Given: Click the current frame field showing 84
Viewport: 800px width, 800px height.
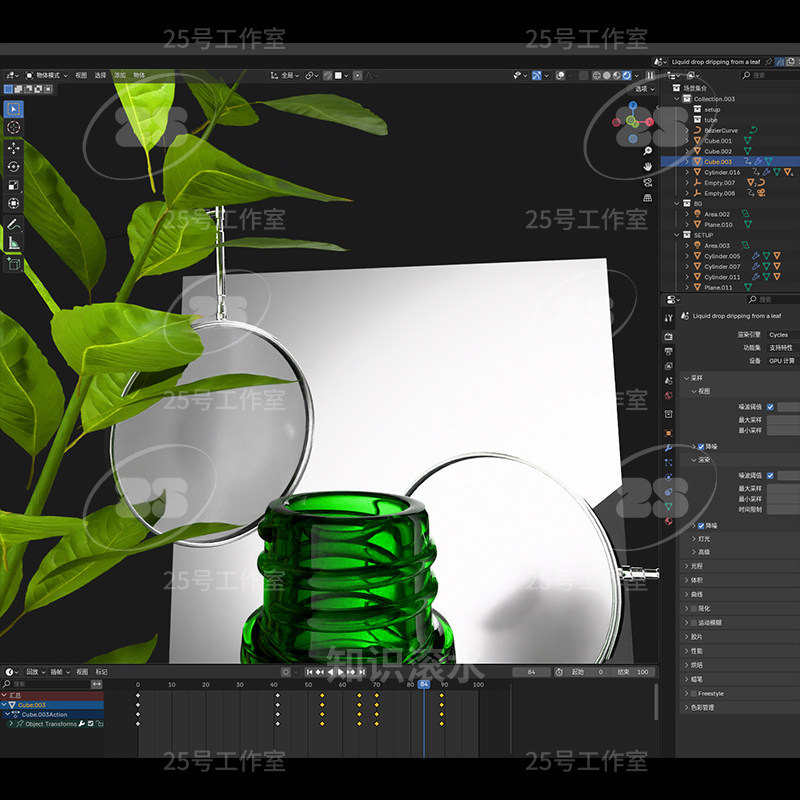Looking at the screenshot, I should 531,672.
